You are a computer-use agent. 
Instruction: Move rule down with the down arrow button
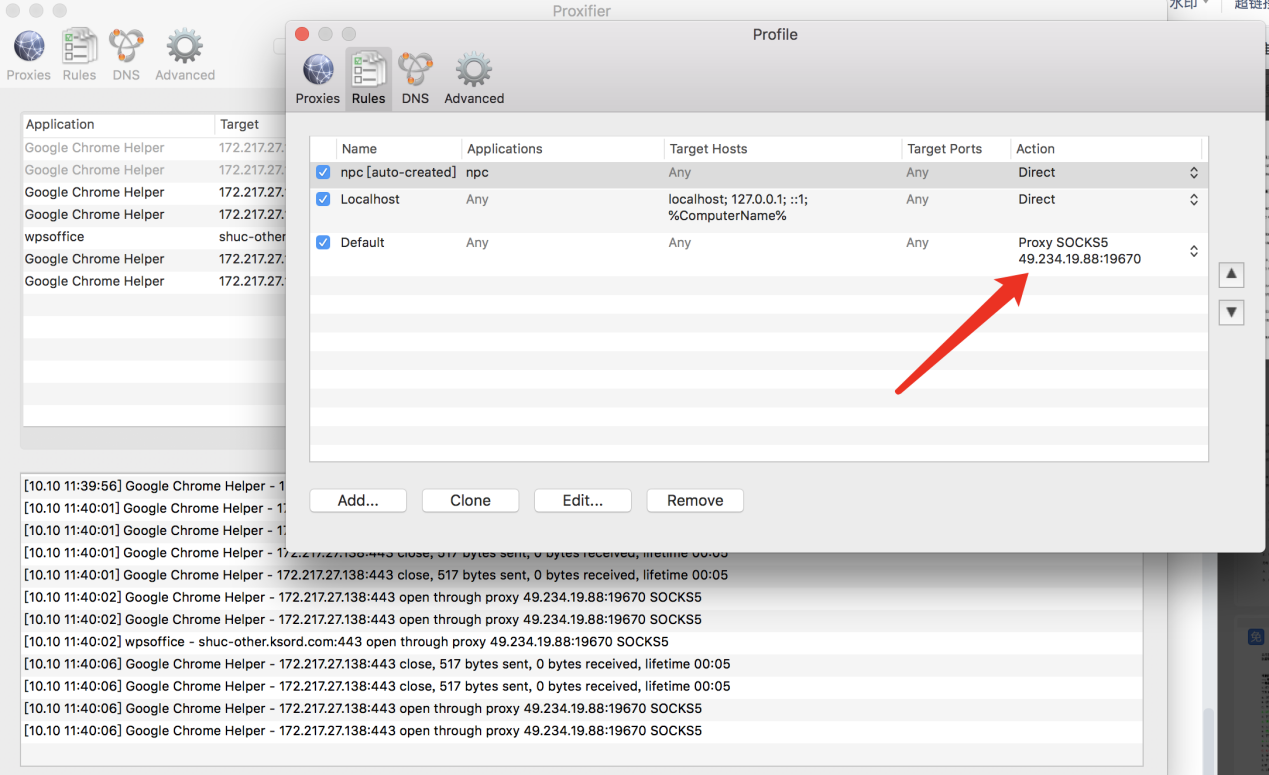pyautogui.click(x=1232, y=312)
